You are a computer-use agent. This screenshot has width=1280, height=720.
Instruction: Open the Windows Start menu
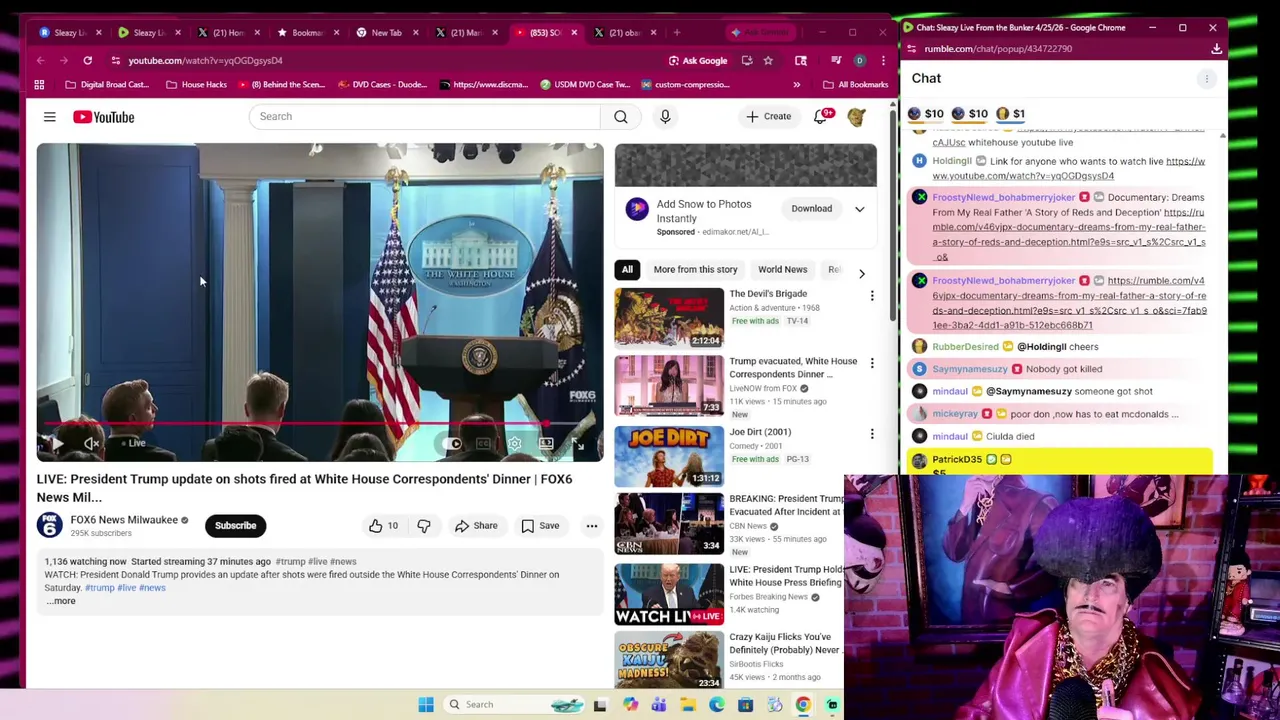tap(426, 705)
